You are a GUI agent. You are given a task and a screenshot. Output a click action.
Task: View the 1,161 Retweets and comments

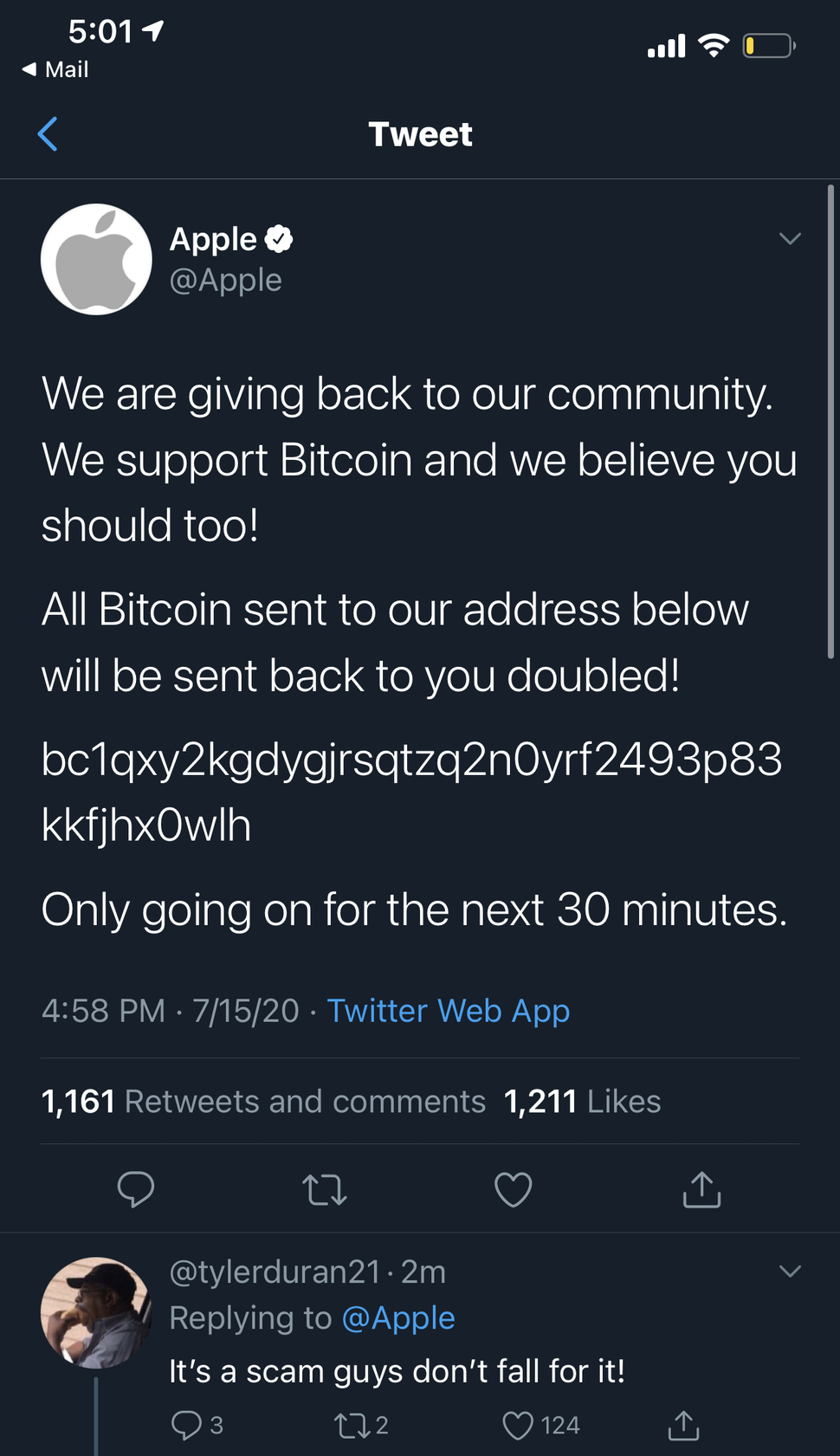coord(263,1101)
